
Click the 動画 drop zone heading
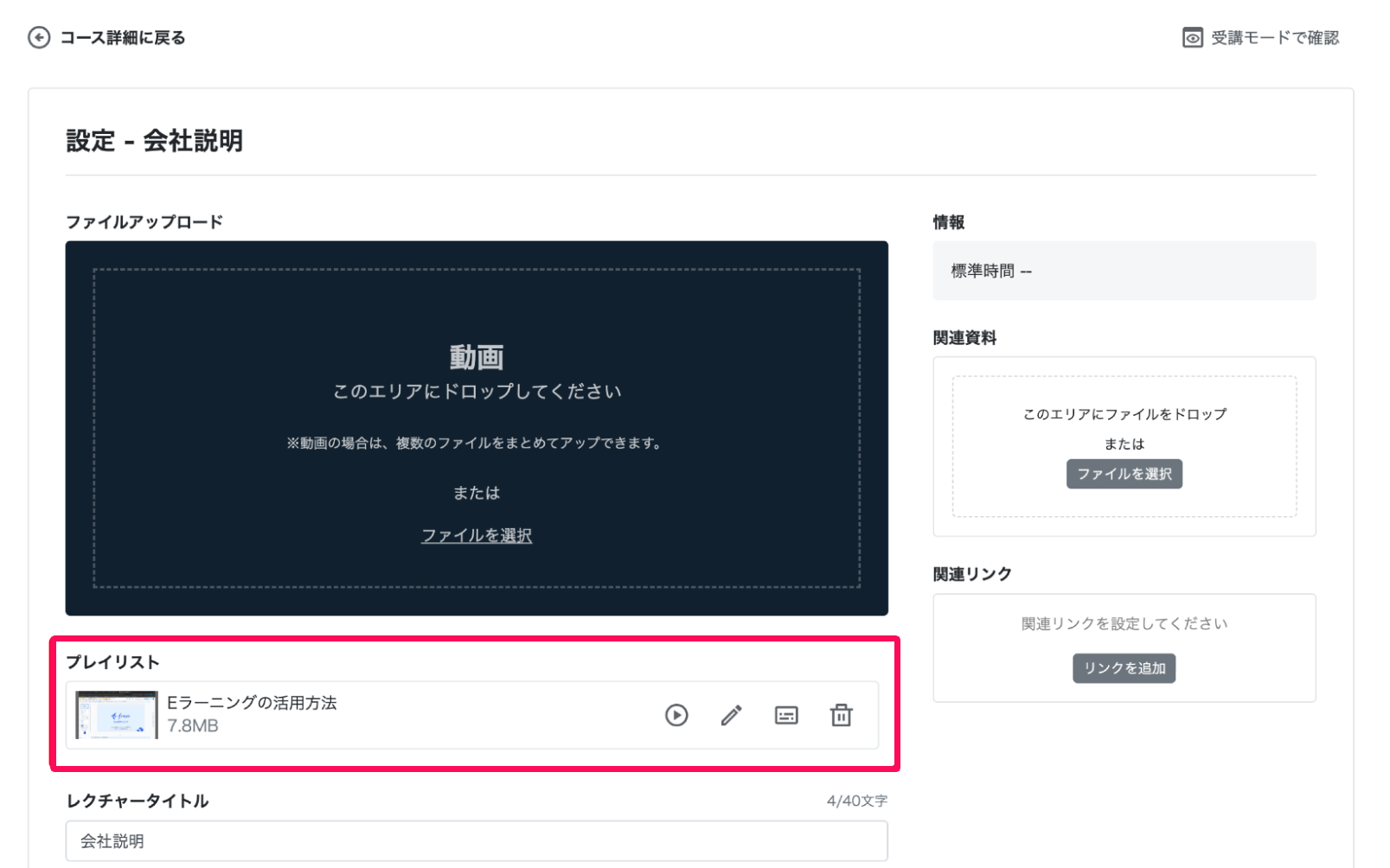point(477,356)
